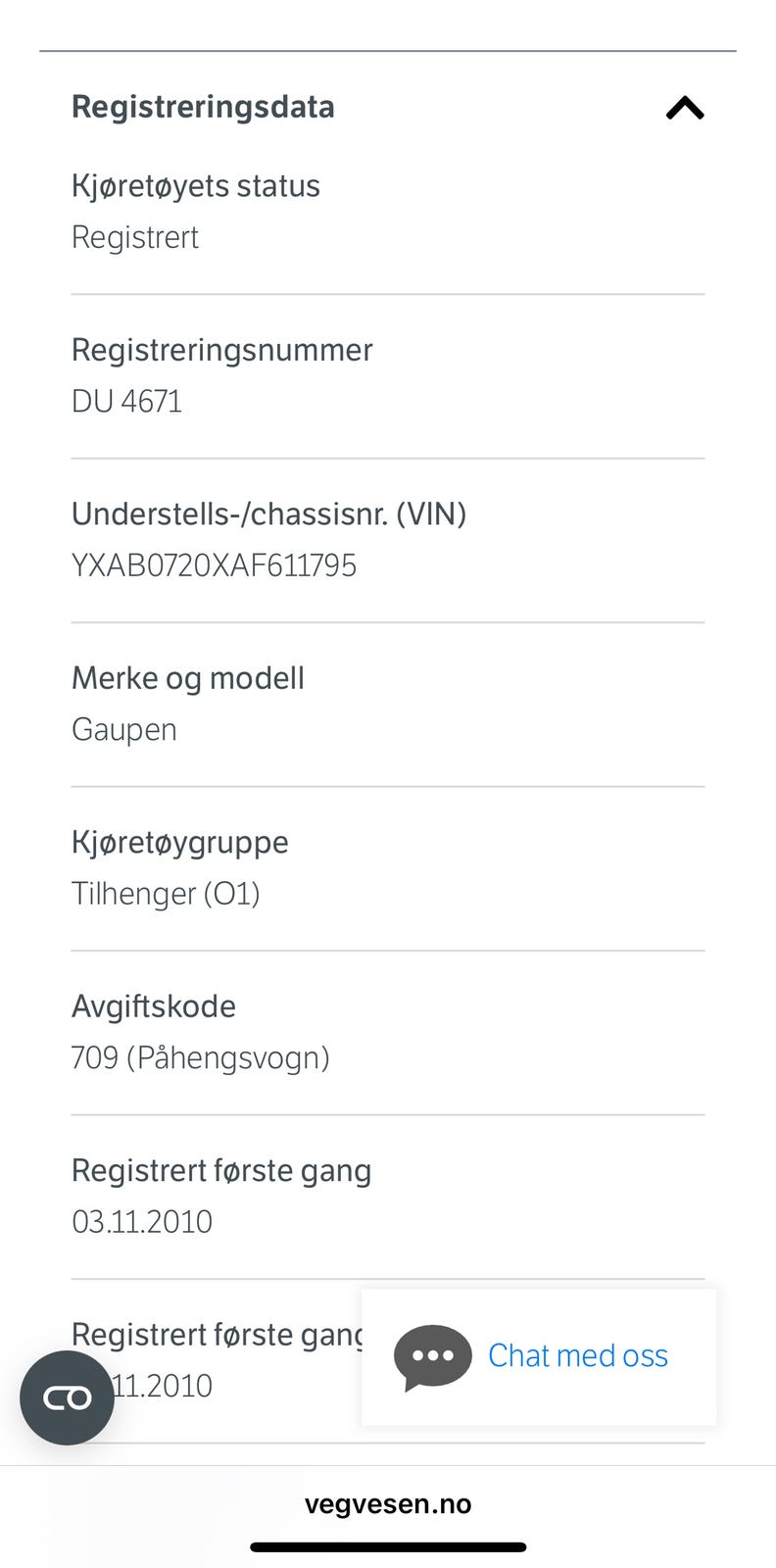The height and width of the screenshot is (1568, 776).
Task: Click the Registrert status value
Action: (135, 237)
